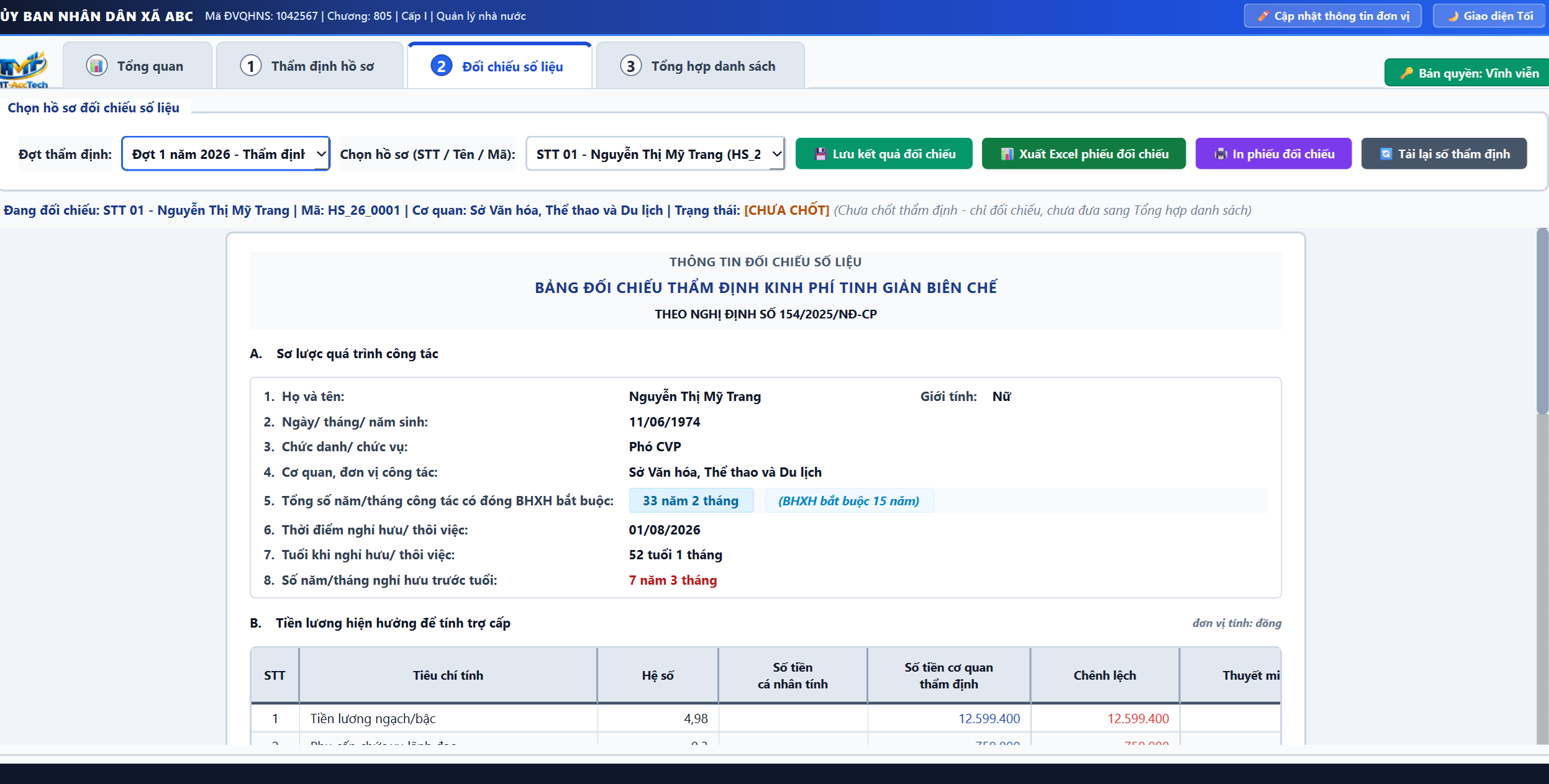This screenshot has height=784, width=1549.
Task: Click the IT-AccTech logo icon
Action: (24, 70)
